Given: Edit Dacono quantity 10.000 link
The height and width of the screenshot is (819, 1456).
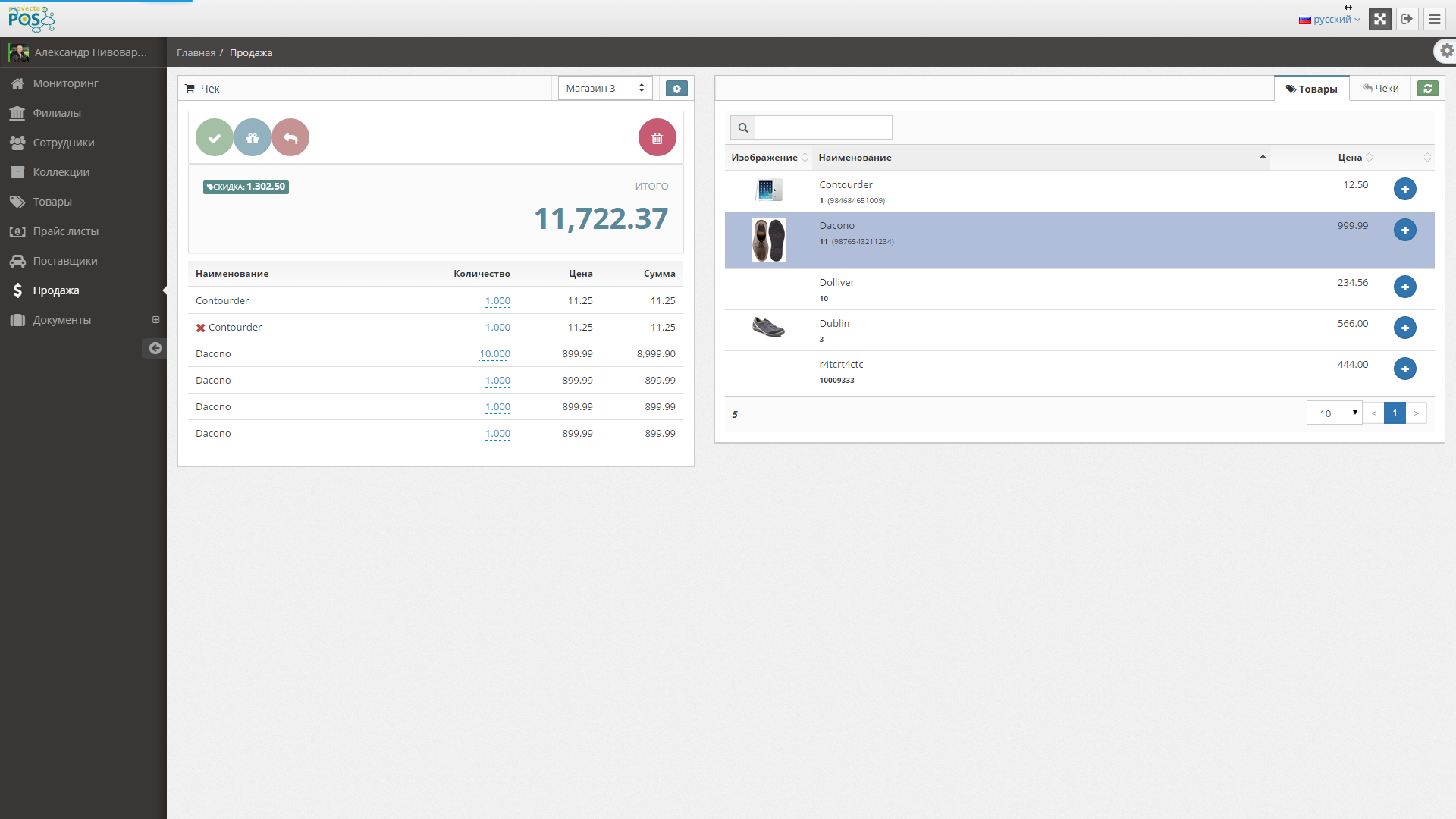Looking at the screenshot, I should (x=494, y=354).
